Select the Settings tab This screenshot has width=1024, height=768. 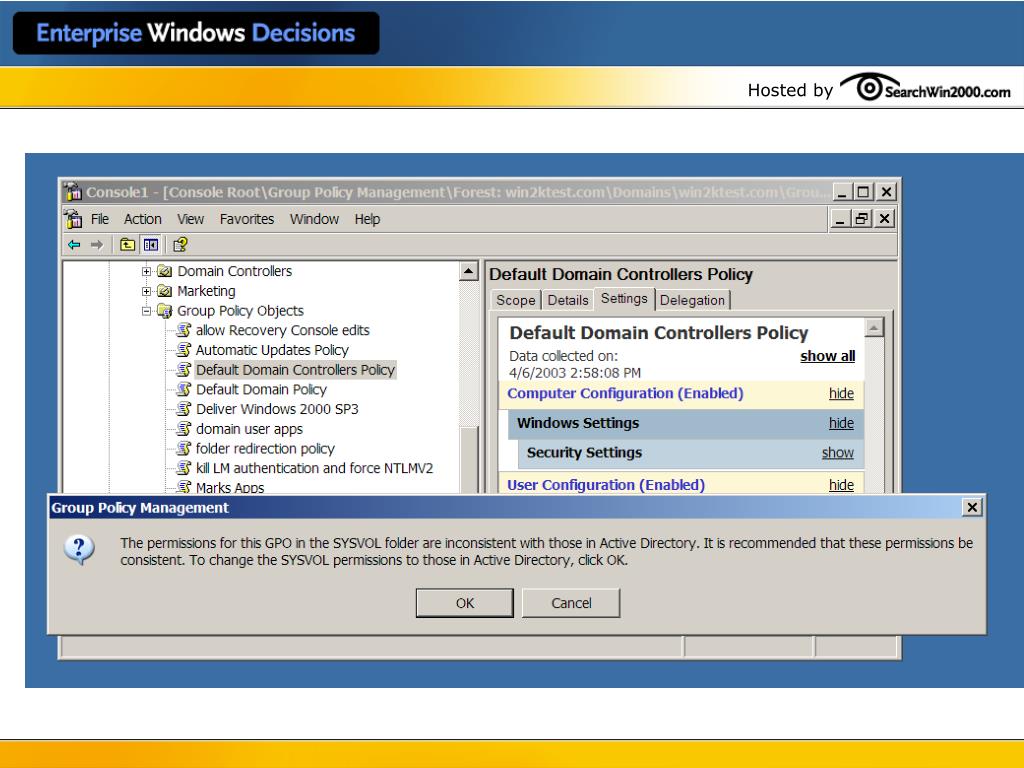coord(624,298)
